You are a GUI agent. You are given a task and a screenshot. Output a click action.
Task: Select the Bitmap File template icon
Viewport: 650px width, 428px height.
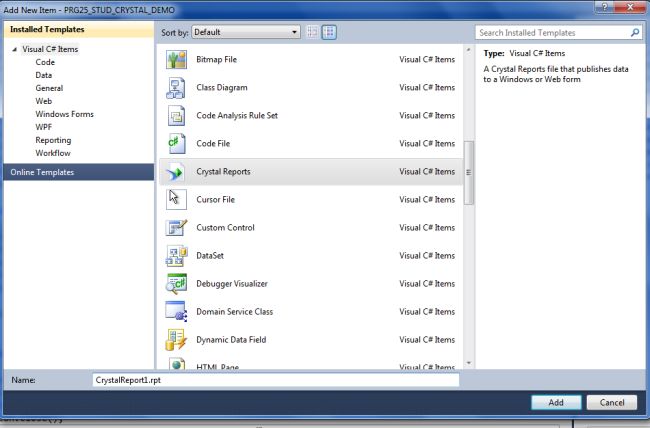click(x=177, y=60)
